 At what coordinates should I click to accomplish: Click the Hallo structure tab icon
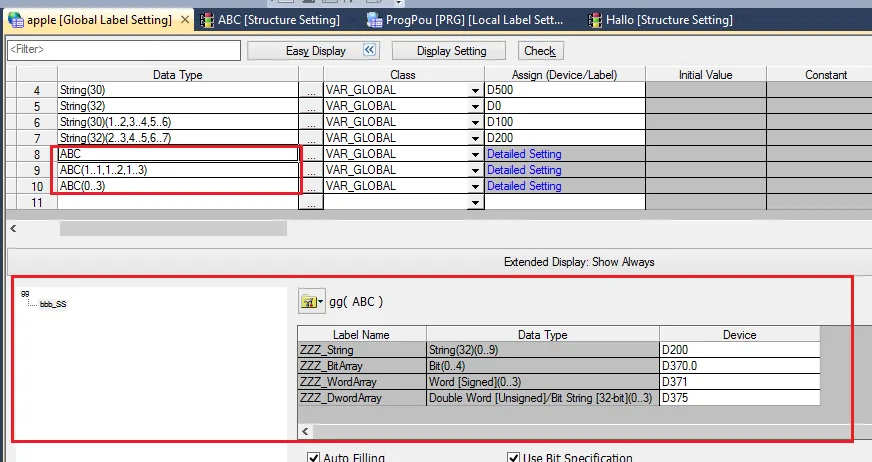pos(595,21)
